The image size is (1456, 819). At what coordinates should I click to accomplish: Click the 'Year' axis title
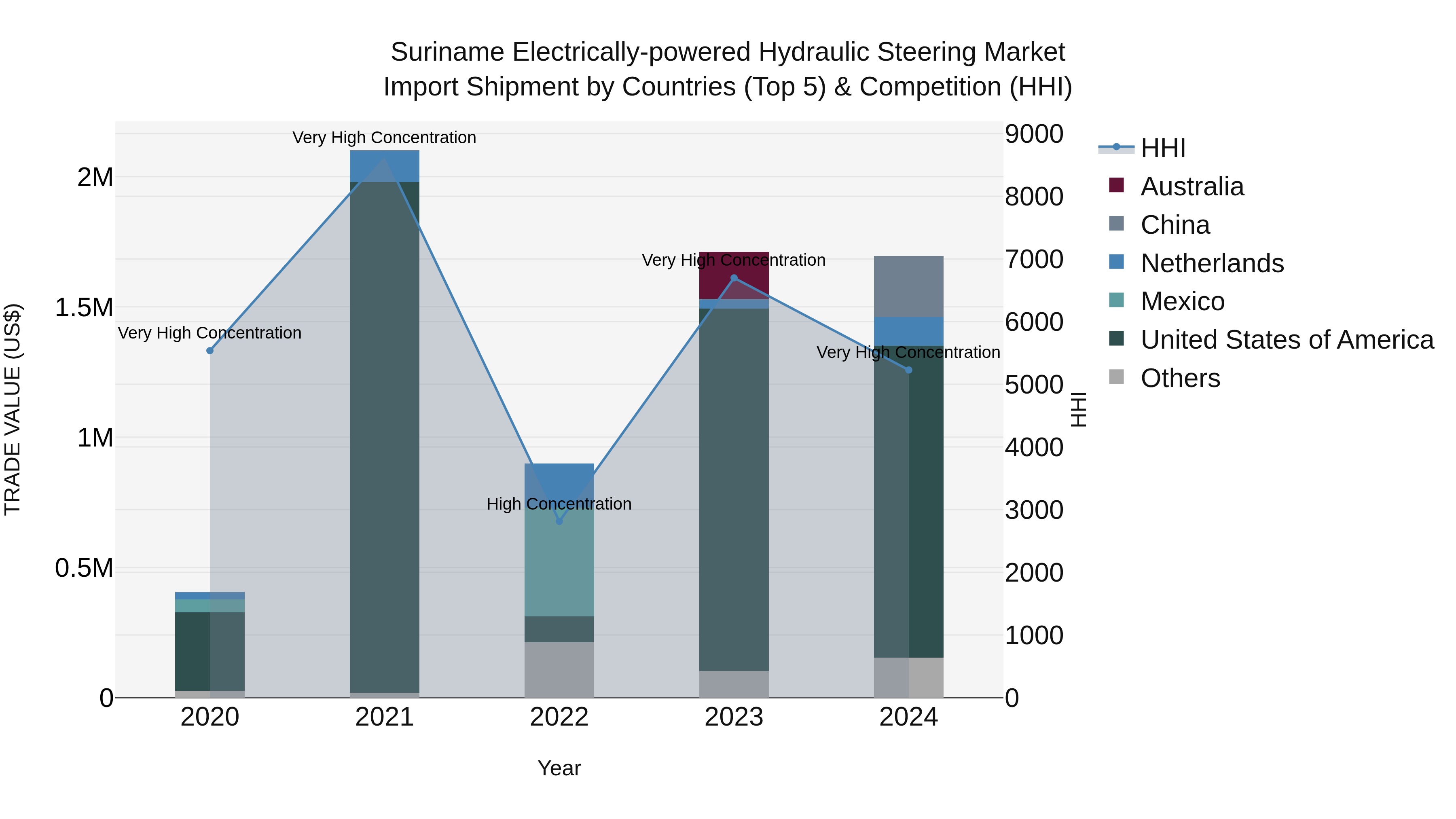tap(559, 768)
